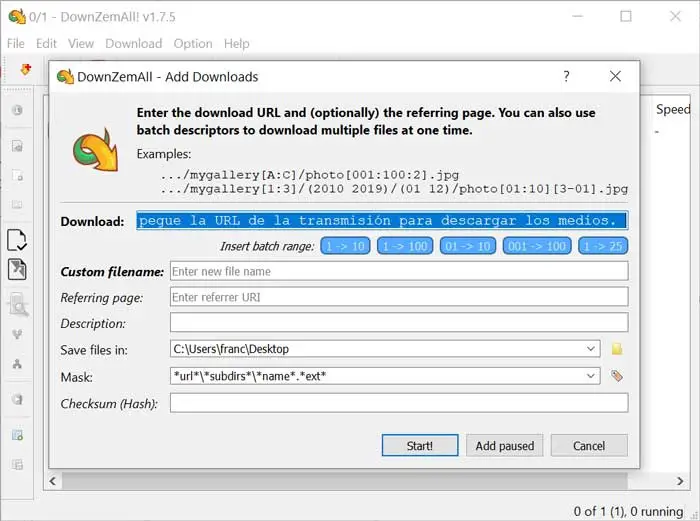Insert the 1 -> 25 batch range
700x521 pixels.
pyautogui.click(x=603, y=246)
